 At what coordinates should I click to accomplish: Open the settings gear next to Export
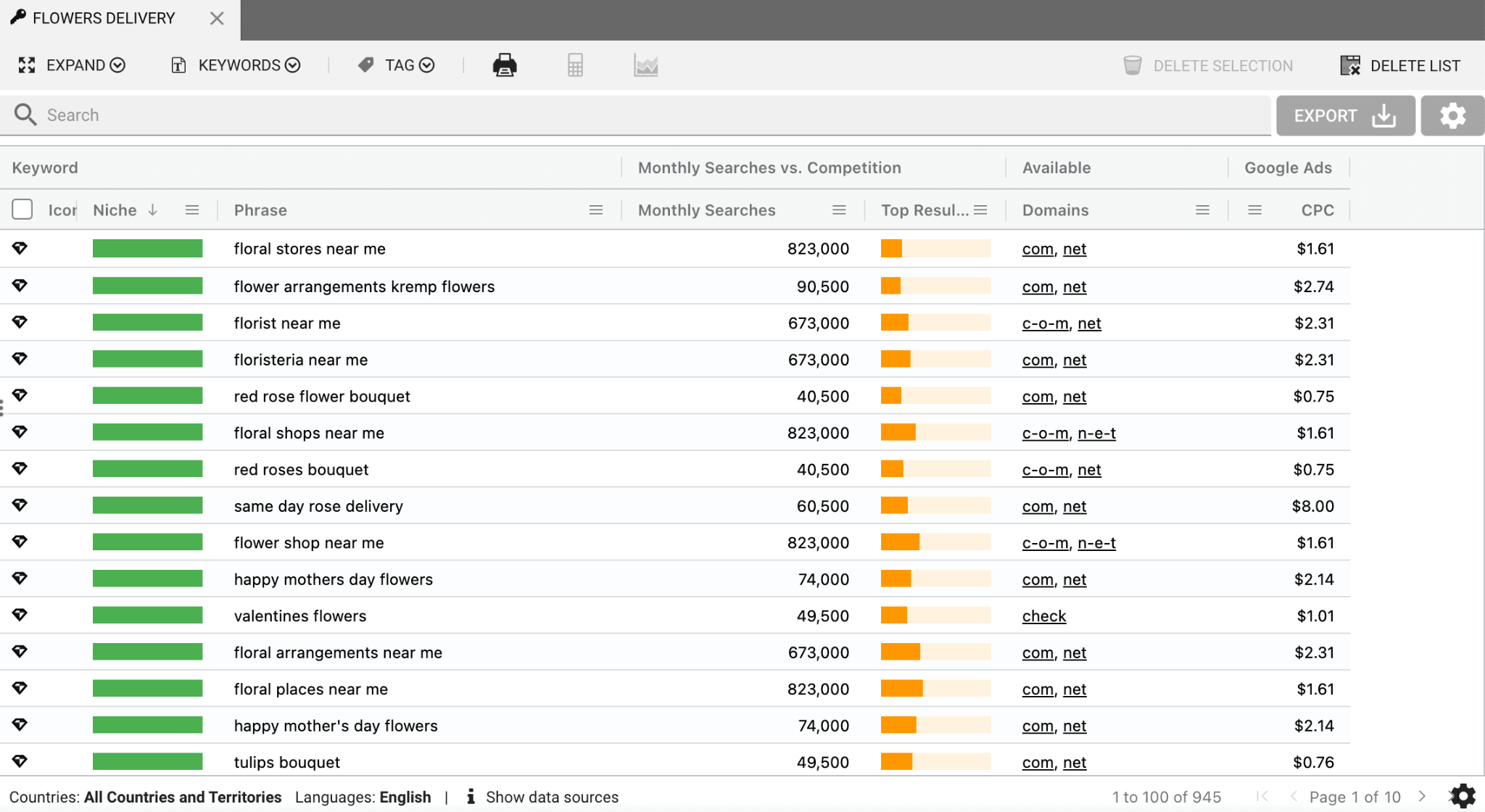pos(1452,115)
